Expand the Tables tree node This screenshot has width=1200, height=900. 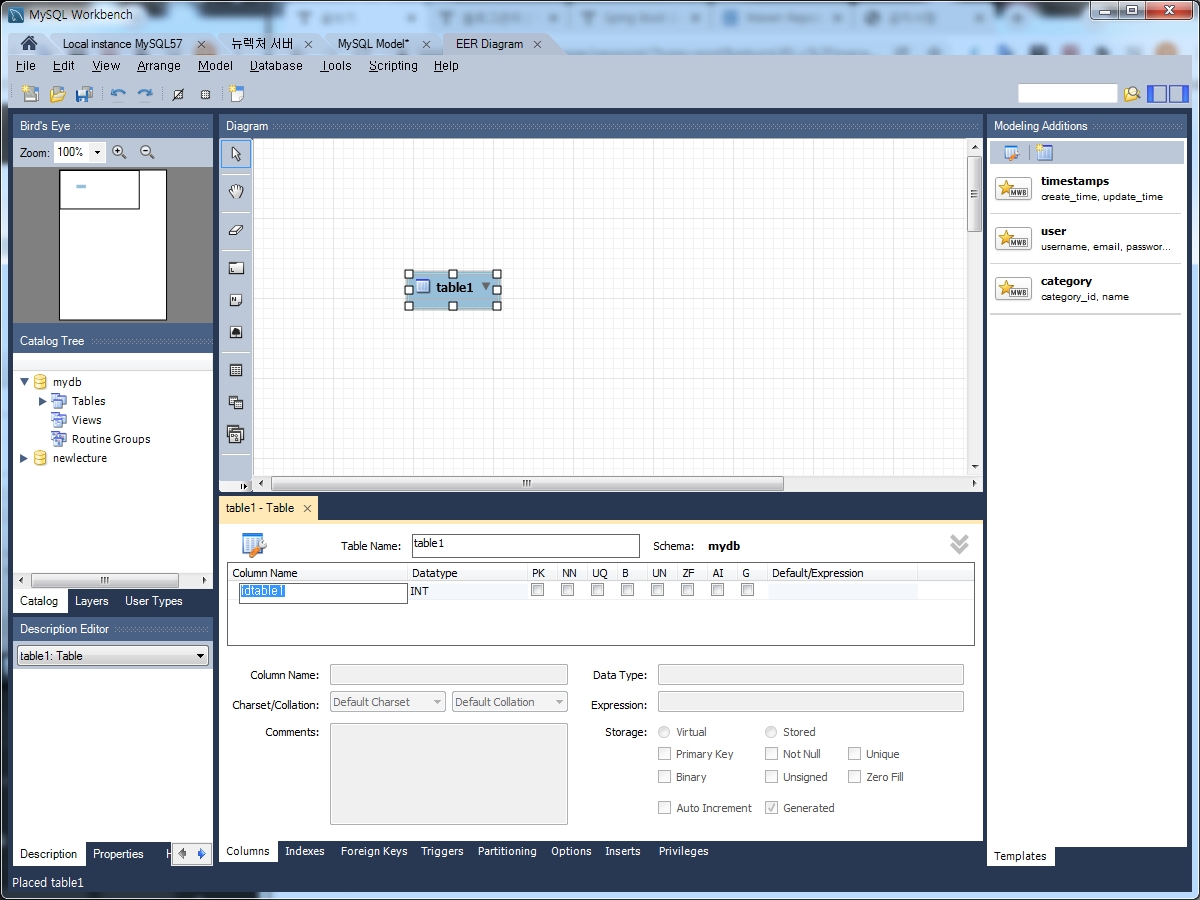pos(43,401)
